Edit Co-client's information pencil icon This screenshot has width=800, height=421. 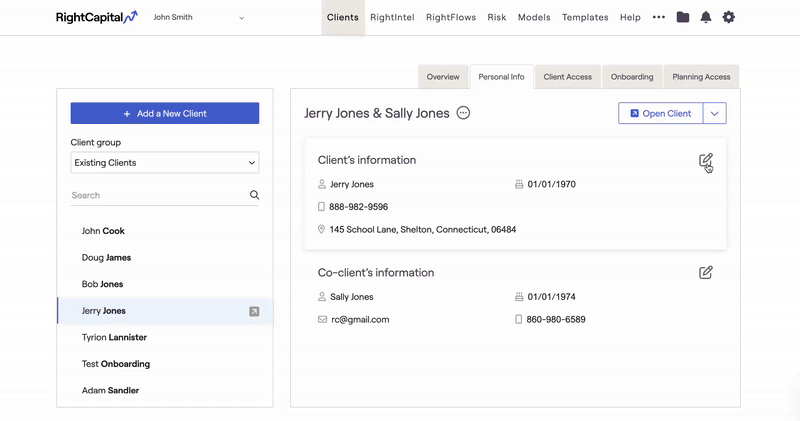[705, 273]
